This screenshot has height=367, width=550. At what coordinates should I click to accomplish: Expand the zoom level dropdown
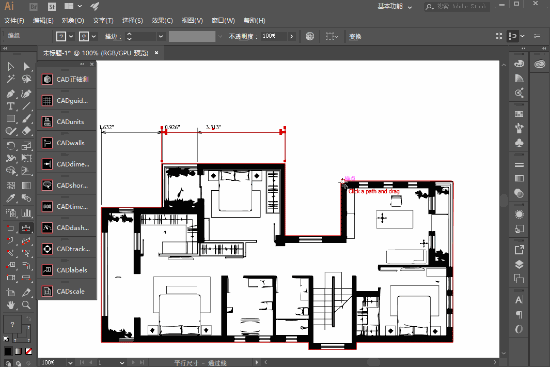tap(71, 362)
